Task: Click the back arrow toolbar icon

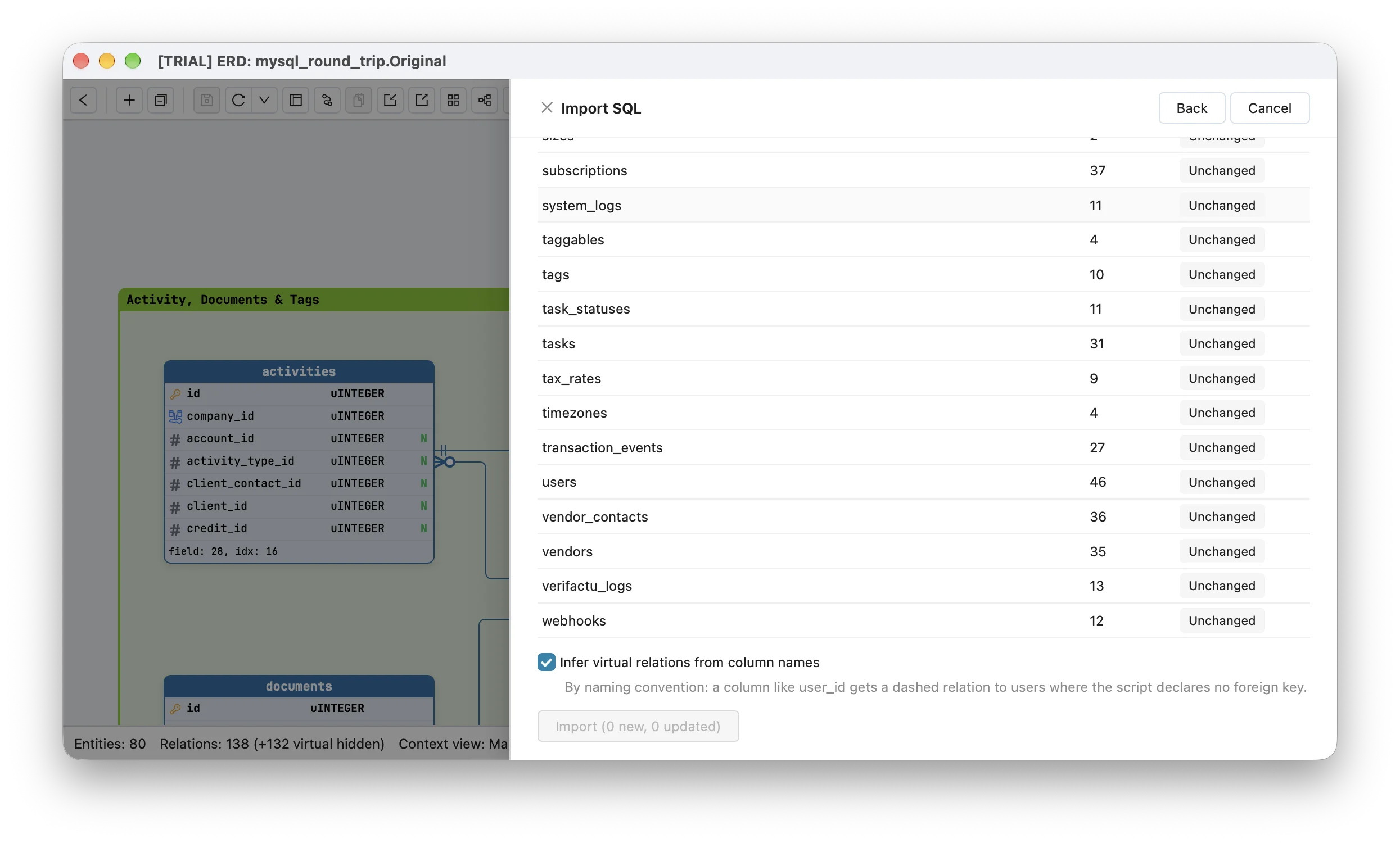Action: [84, 100]
